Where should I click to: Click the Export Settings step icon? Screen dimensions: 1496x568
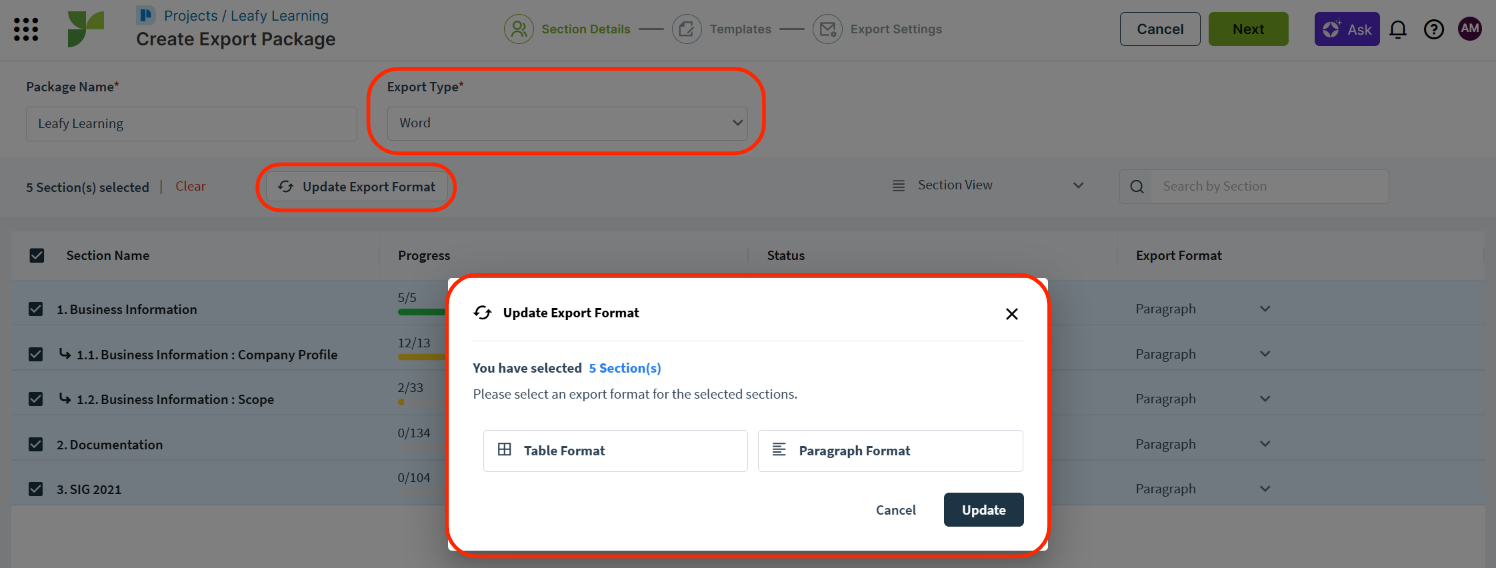click(827, 29)
